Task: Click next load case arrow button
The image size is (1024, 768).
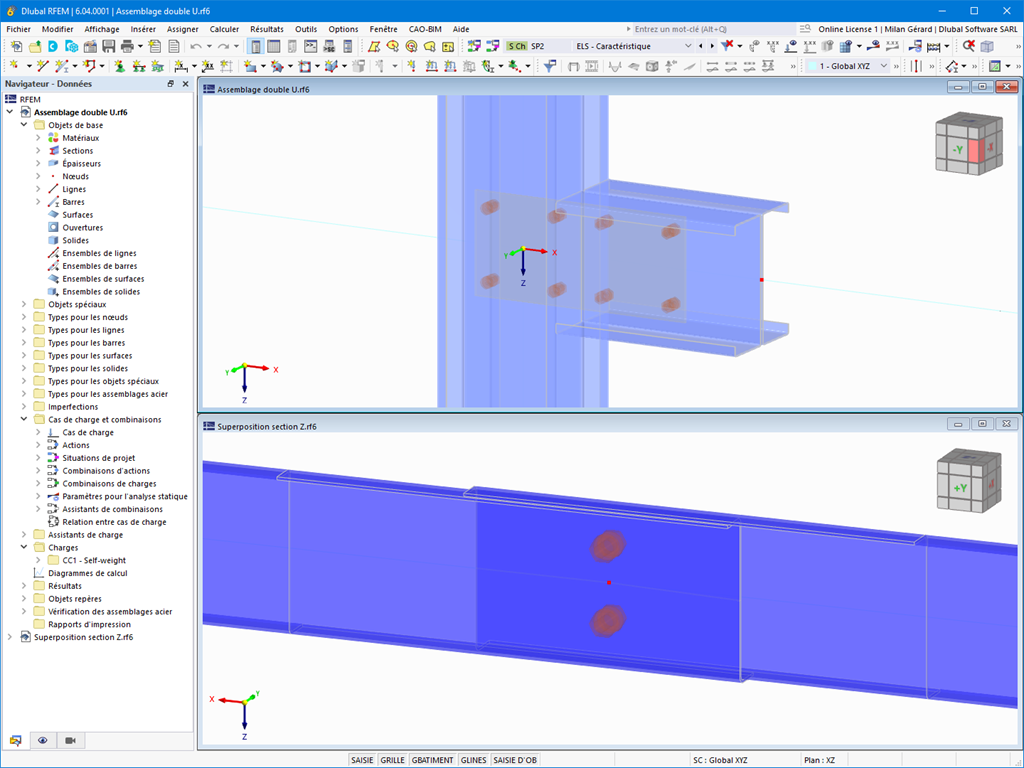Action: coord(712,46)
